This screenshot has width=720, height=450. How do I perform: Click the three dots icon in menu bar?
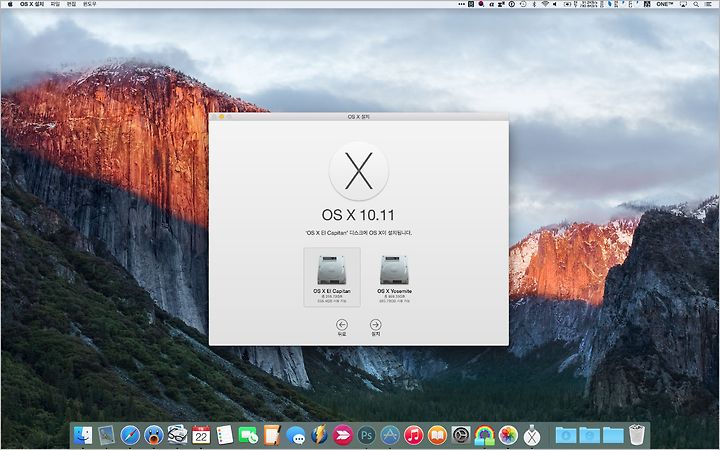point(461,4)
